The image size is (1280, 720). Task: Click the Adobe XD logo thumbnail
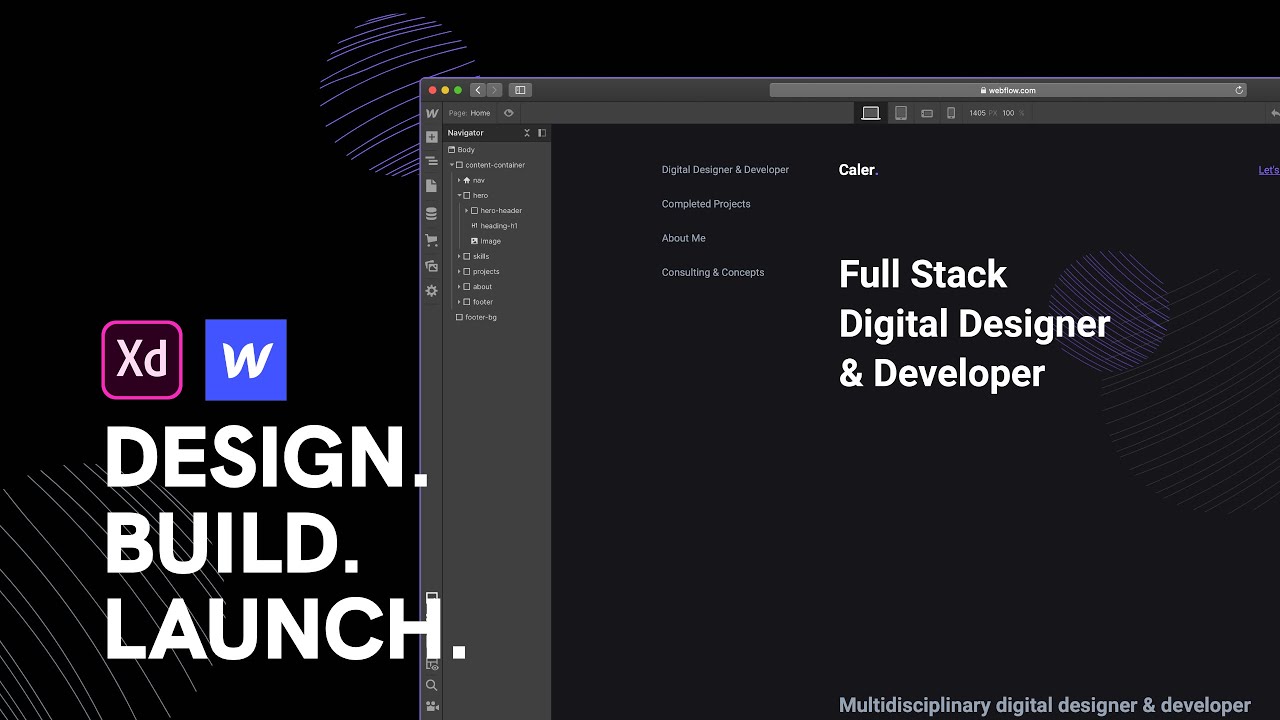(142, 360)
